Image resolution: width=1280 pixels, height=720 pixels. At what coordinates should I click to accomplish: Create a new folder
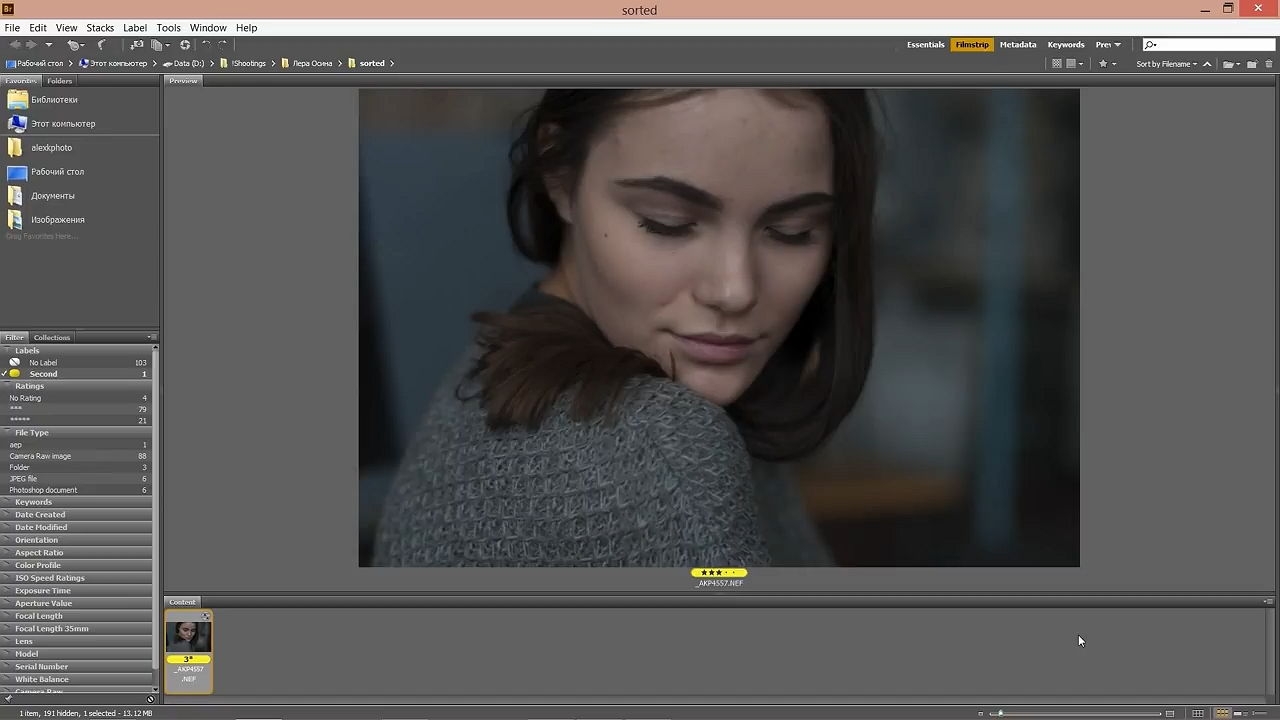click(x=1251, y=64)
